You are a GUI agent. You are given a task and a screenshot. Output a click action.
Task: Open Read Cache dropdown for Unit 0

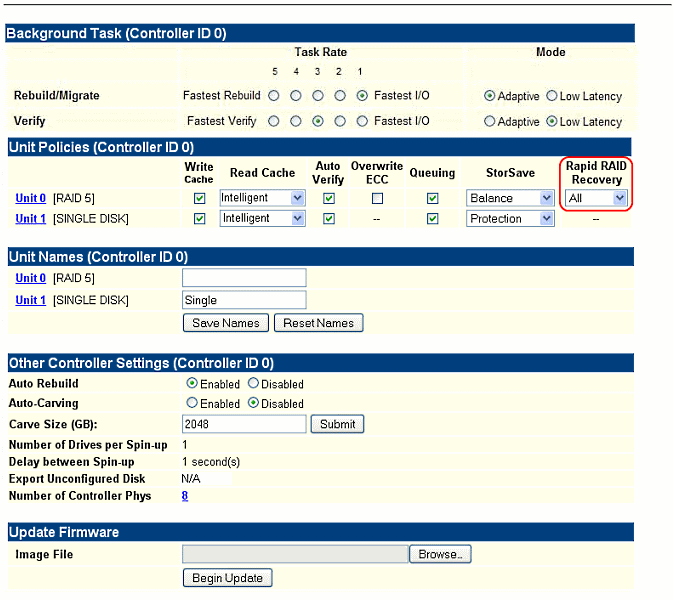[263, 198]
